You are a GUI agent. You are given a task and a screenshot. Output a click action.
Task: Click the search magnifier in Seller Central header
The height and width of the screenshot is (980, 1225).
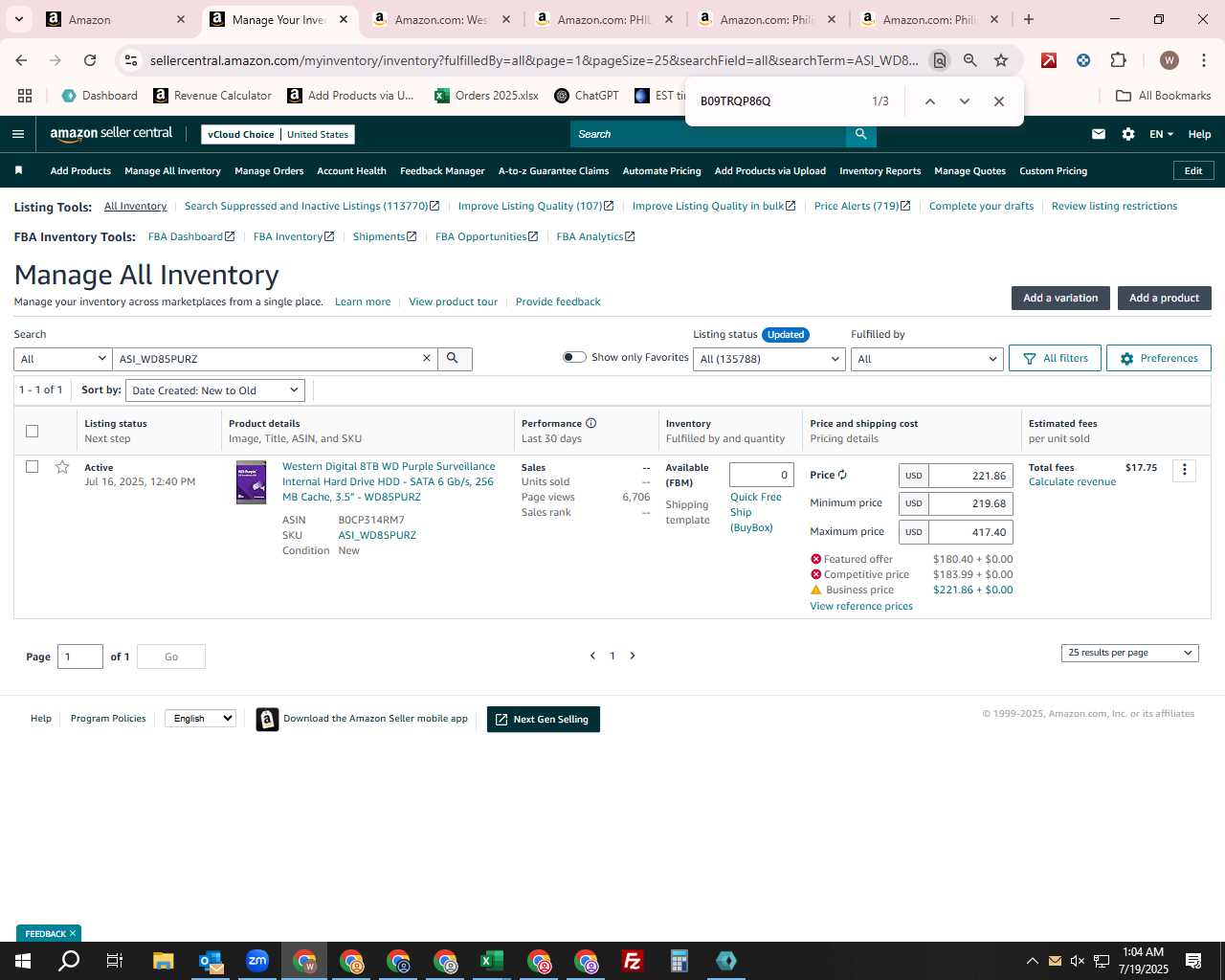[860, 134]
